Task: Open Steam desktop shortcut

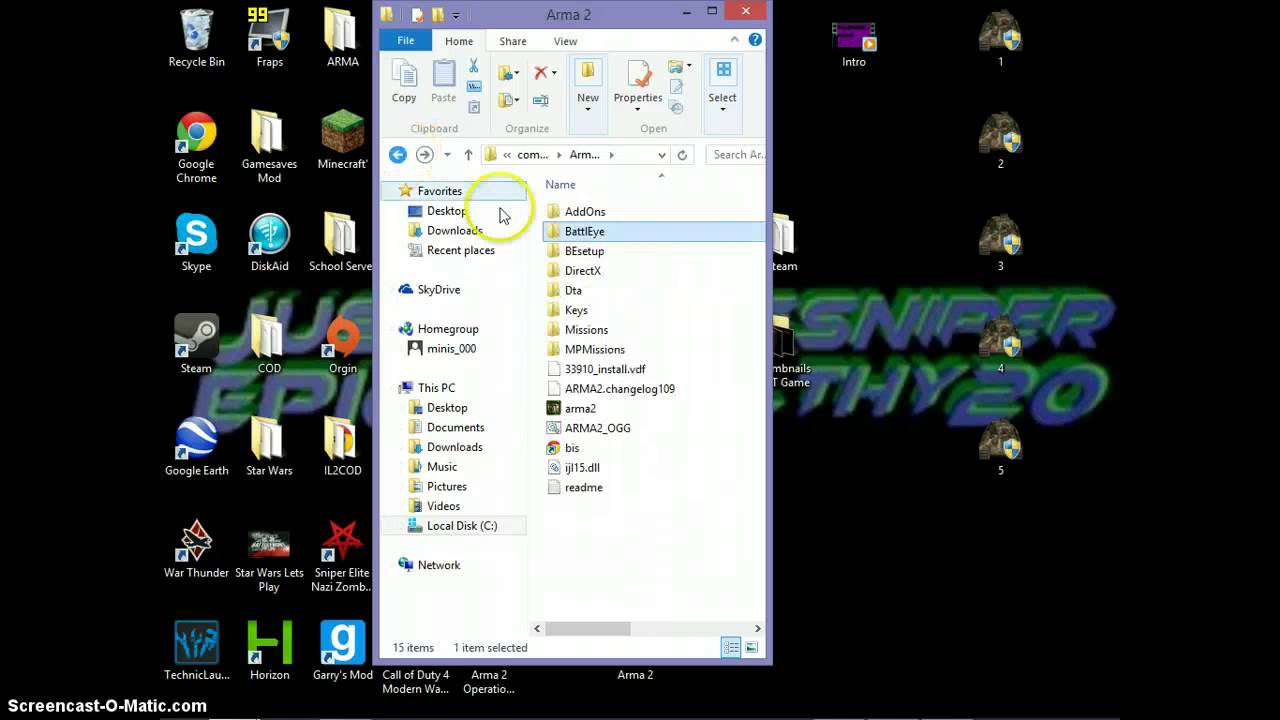Action: click(196, 344)
